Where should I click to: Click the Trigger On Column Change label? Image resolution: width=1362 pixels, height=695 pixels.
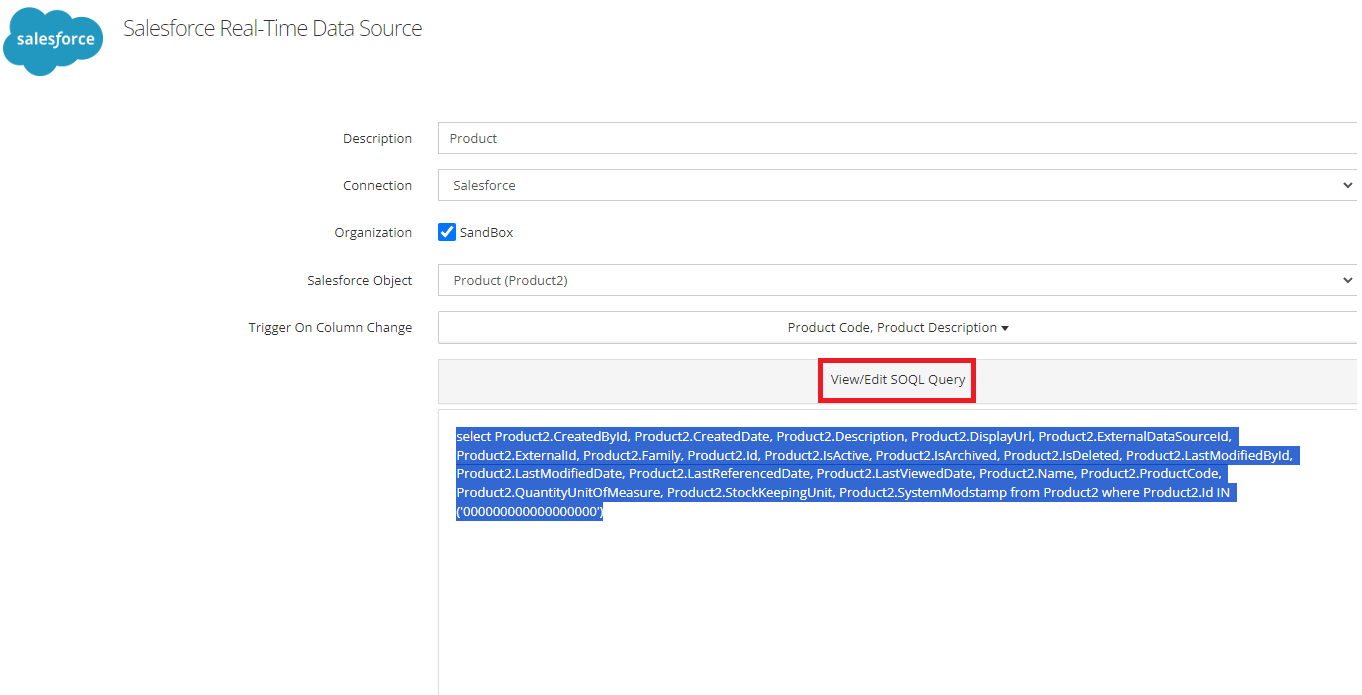(330, 328)
